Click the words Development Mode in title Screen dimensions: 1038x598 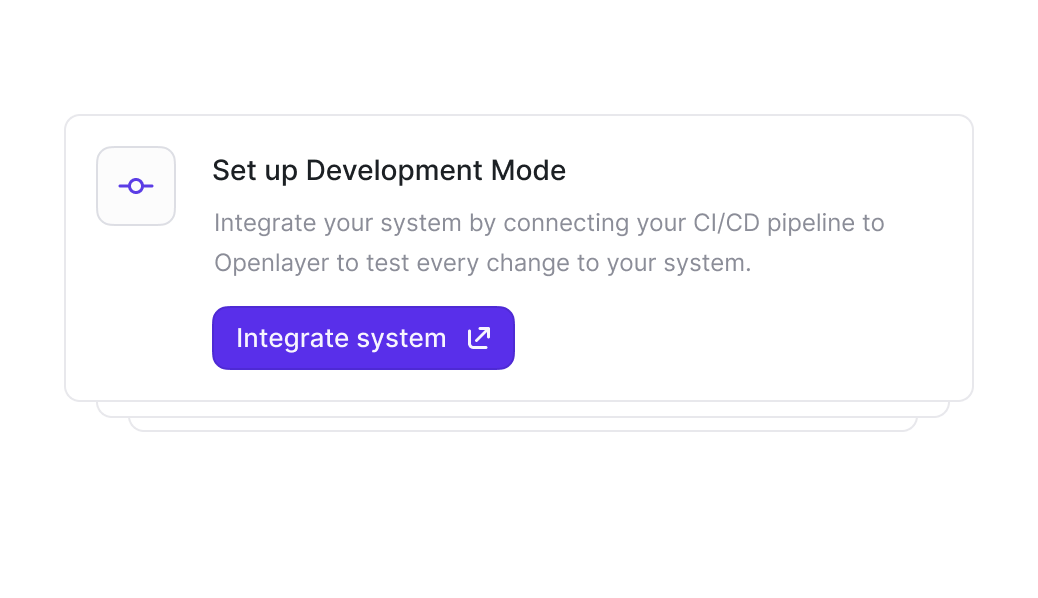pyautogui.click(x=436, y=170)
